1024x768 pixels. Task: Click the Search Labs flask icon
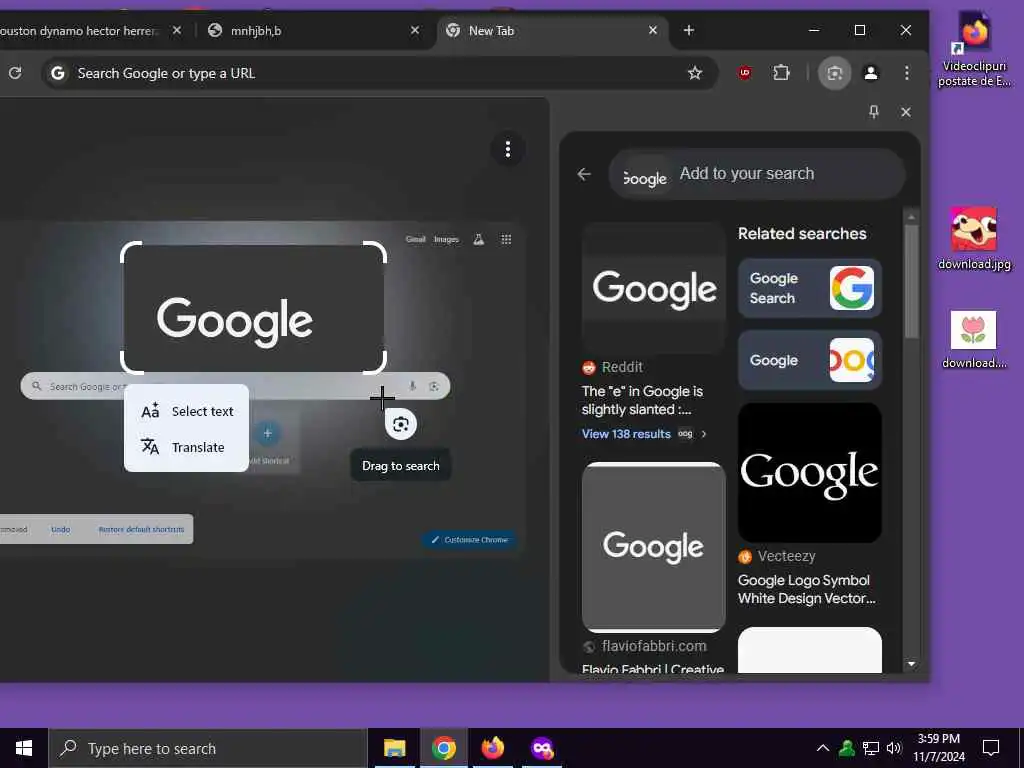coord(479,240)
